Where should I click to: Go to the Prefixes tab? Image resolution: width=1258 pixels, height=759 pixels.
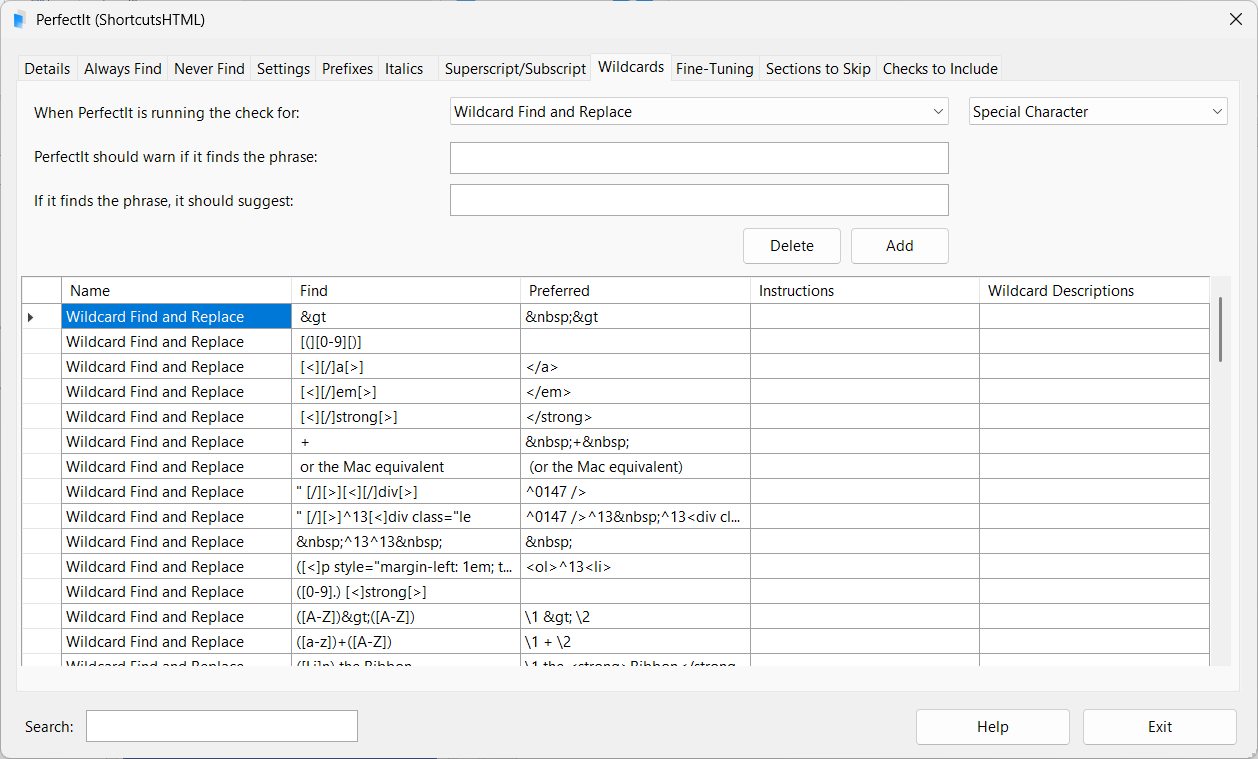point(347,69)
